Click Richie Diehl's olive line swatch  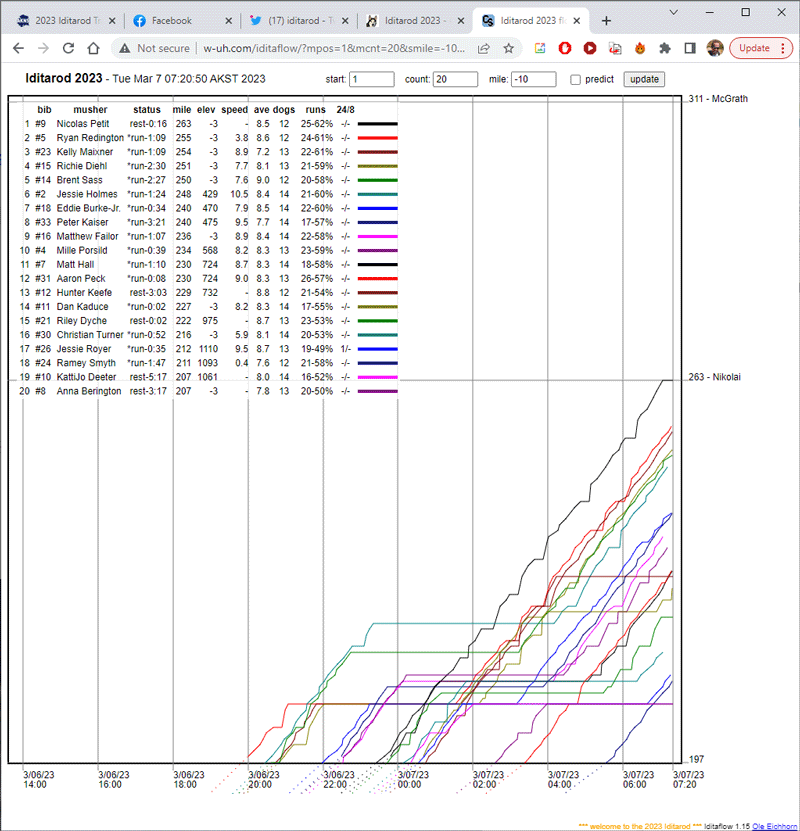point(377,166)
